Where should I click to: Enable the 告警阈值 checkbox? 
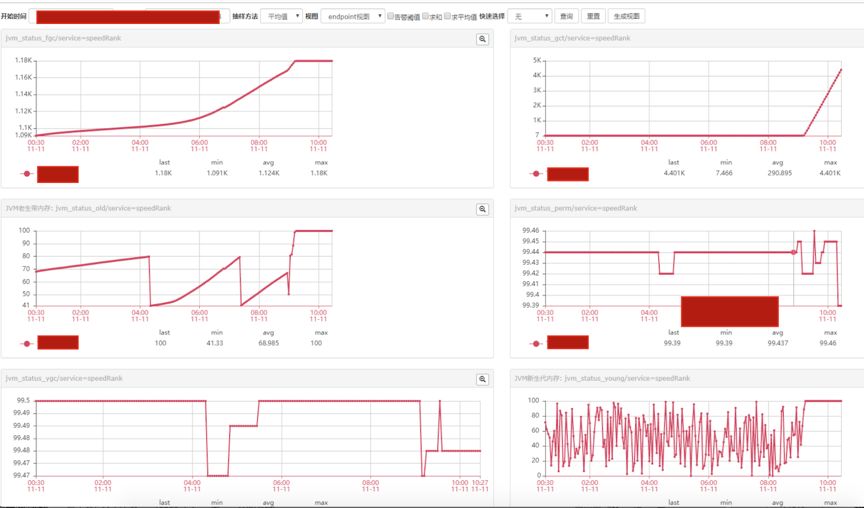(391, 16)
